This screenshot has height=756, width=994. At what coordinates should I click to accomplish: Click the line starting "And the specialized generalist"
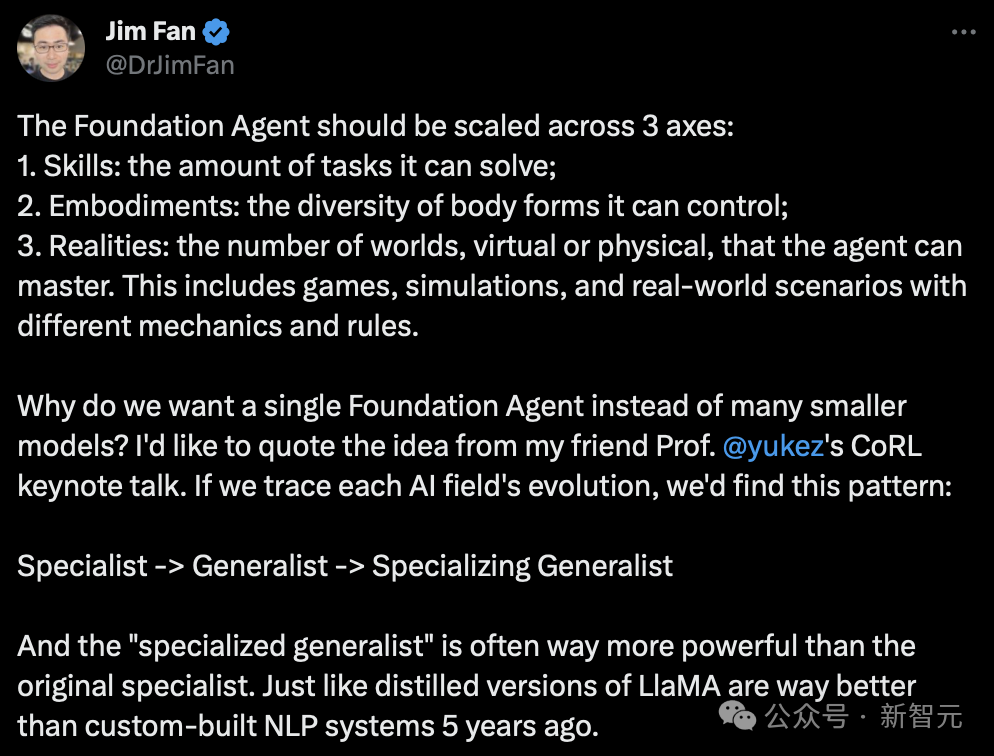point(466,646)
